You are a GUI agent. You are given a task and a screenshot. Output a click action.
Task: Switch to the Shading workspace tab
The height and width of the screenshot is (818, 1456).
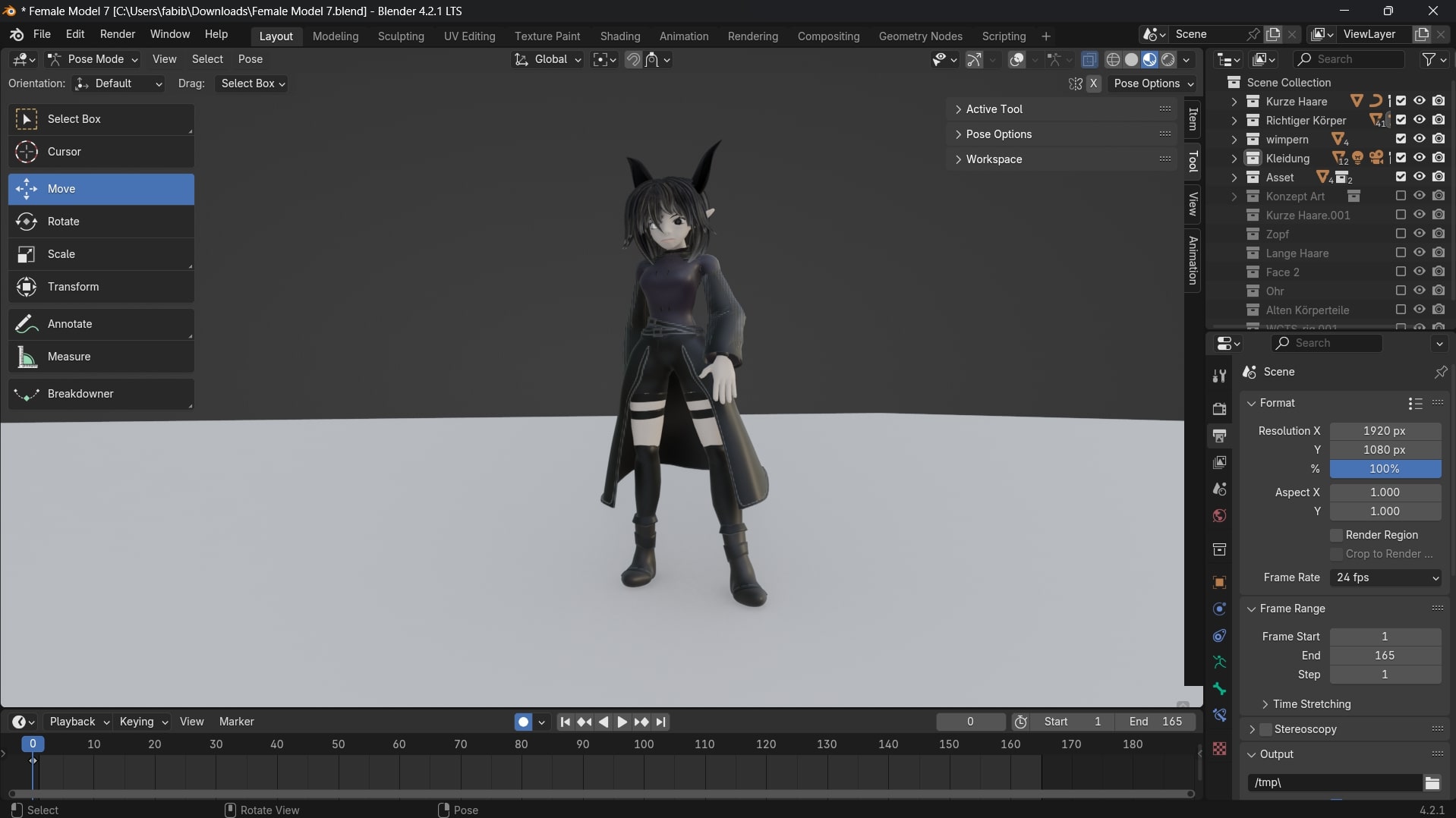[619, 36]
